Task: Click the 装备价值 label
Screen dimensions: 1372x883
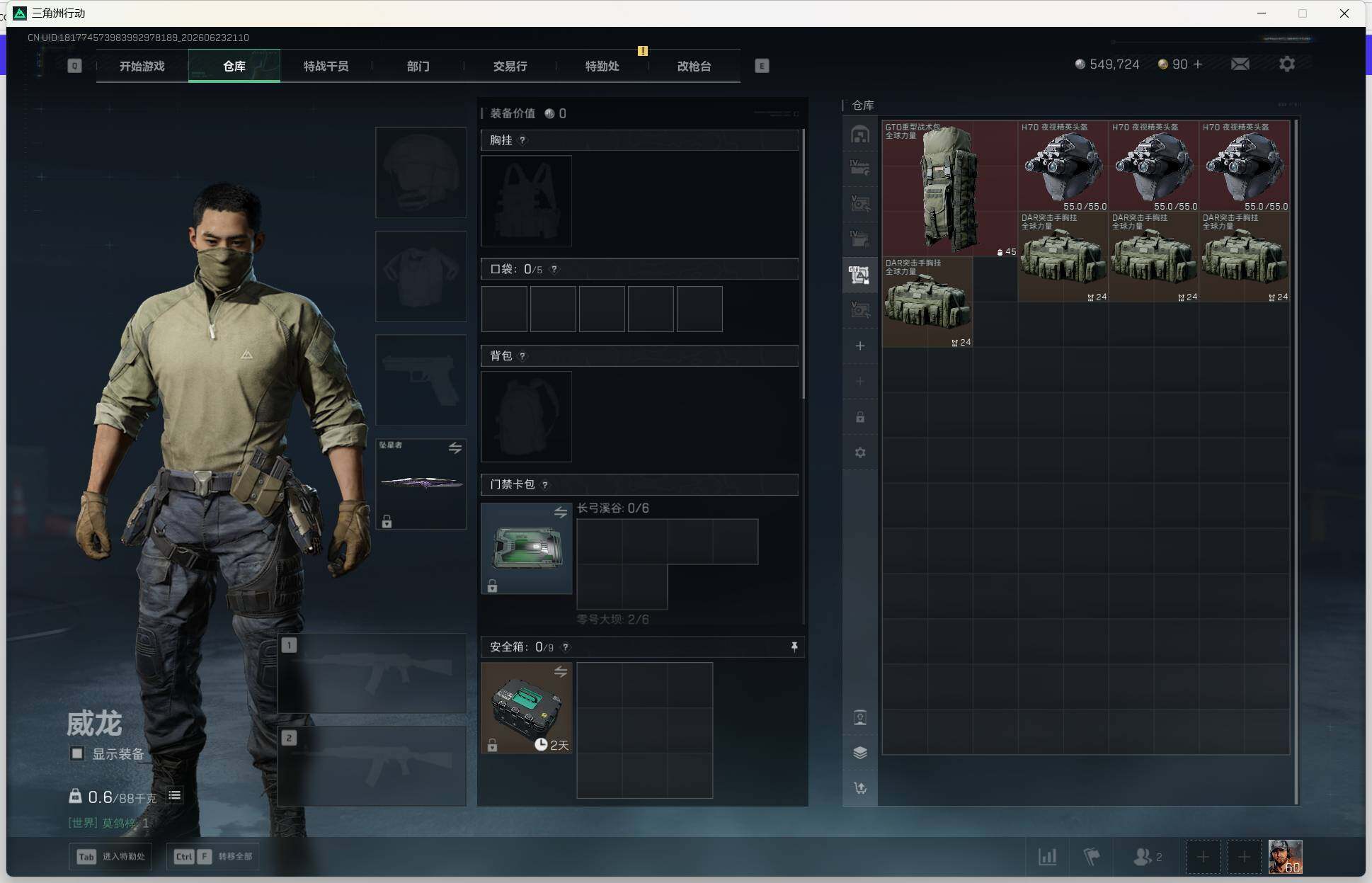Action: [513, 113]
